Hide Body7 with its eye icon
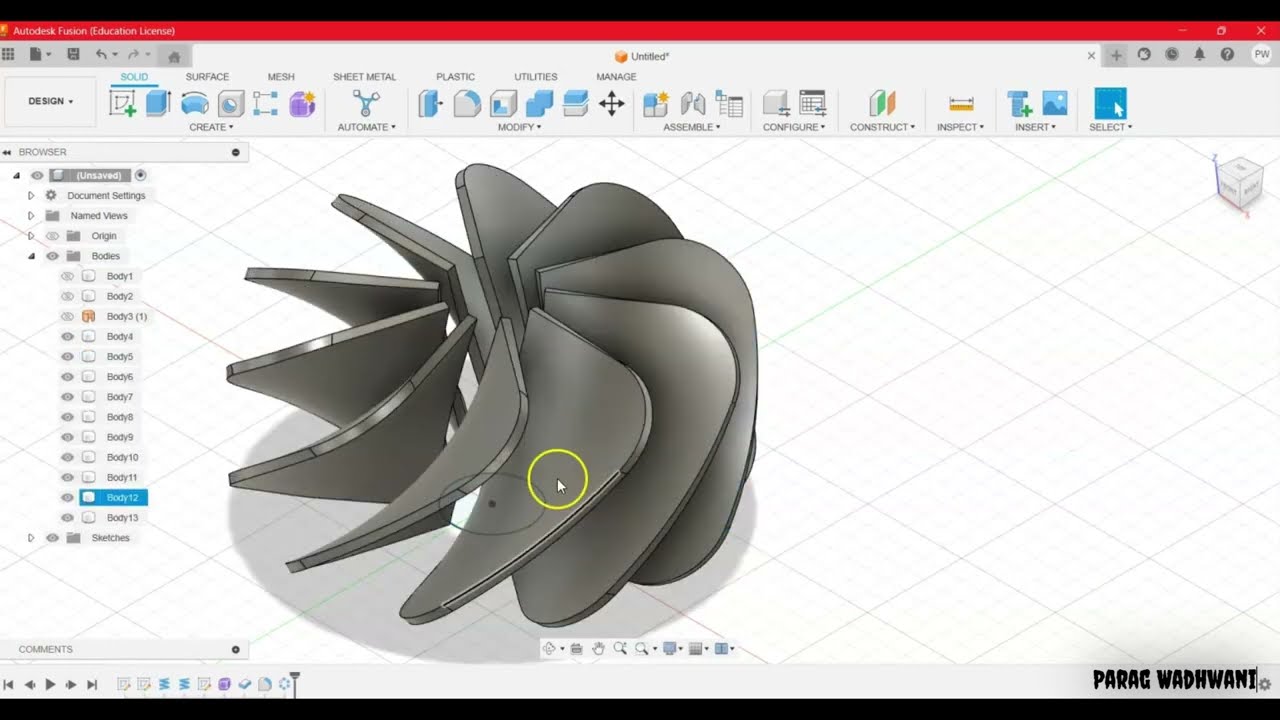Image resolution: width=1280 pixels, height=720 pixels. coord(67,397)
